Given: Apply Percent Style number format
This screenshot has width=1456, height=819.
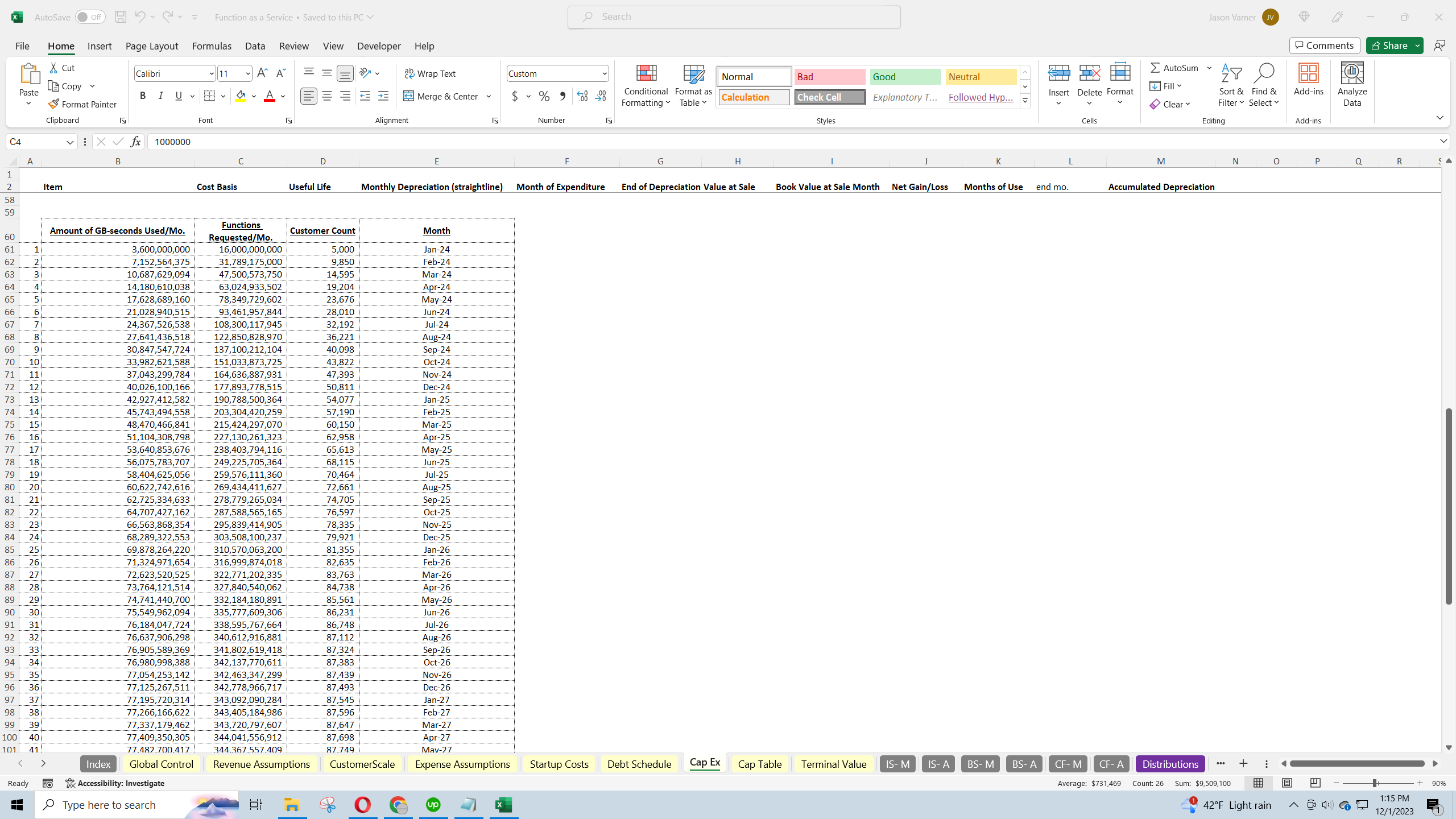Looking at the screenshot, I should click(544, 96).
